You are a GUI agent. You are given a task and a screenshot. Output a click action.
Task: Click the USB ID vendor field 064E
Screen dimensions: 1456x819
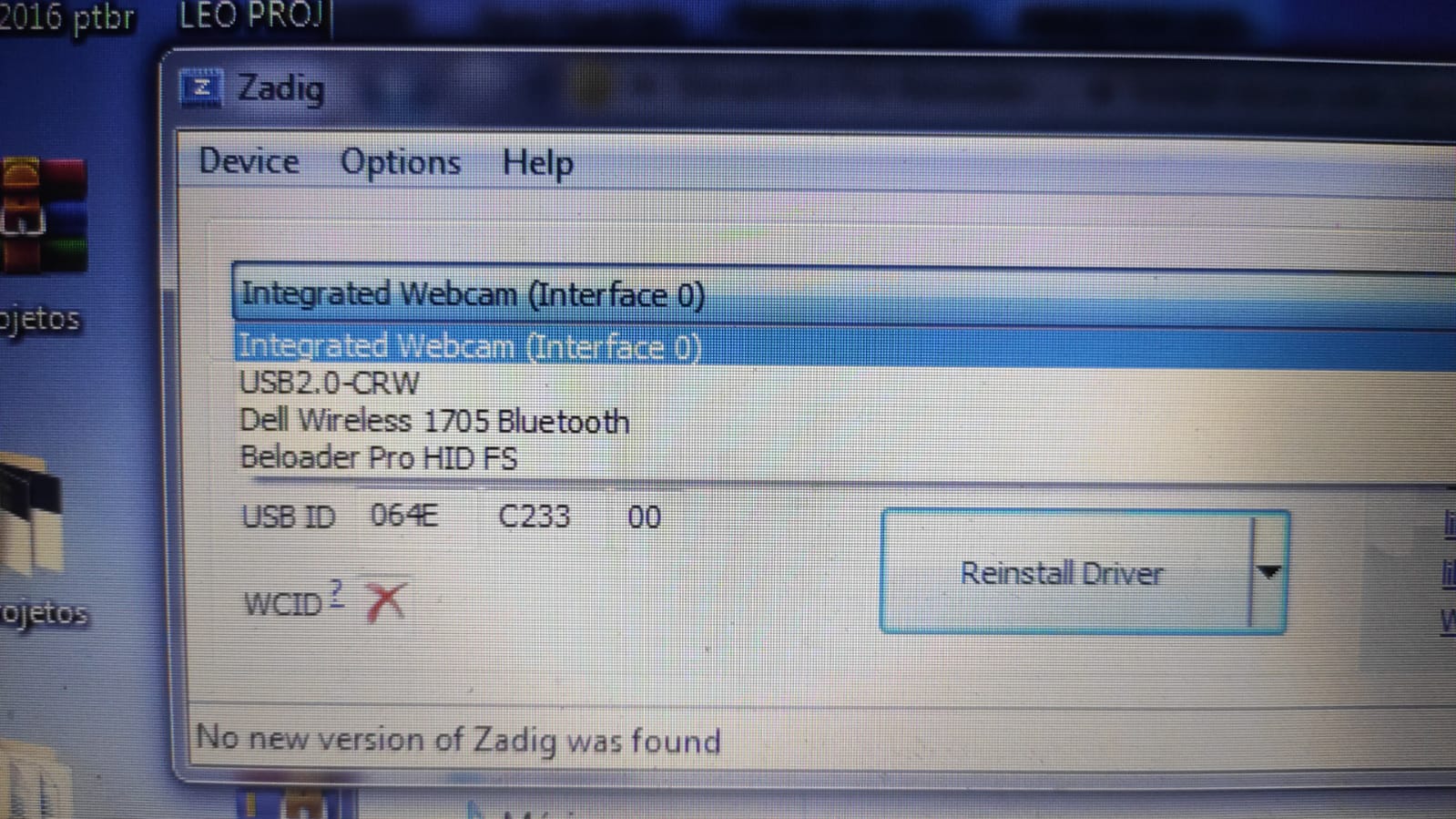[x=403, y=516]
